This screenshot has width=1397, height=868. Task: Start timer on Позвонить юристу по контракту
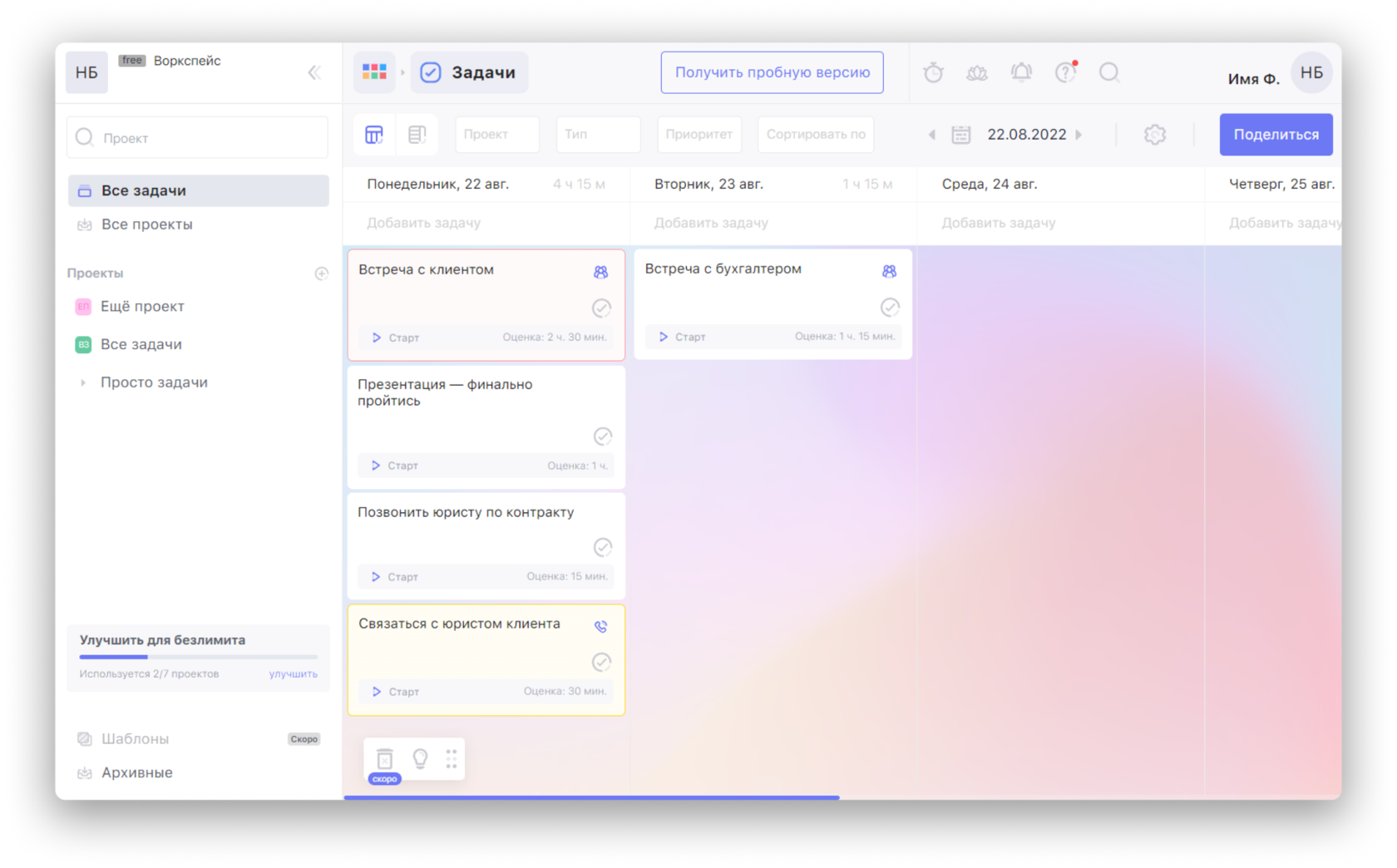click(x=395, y=577)
